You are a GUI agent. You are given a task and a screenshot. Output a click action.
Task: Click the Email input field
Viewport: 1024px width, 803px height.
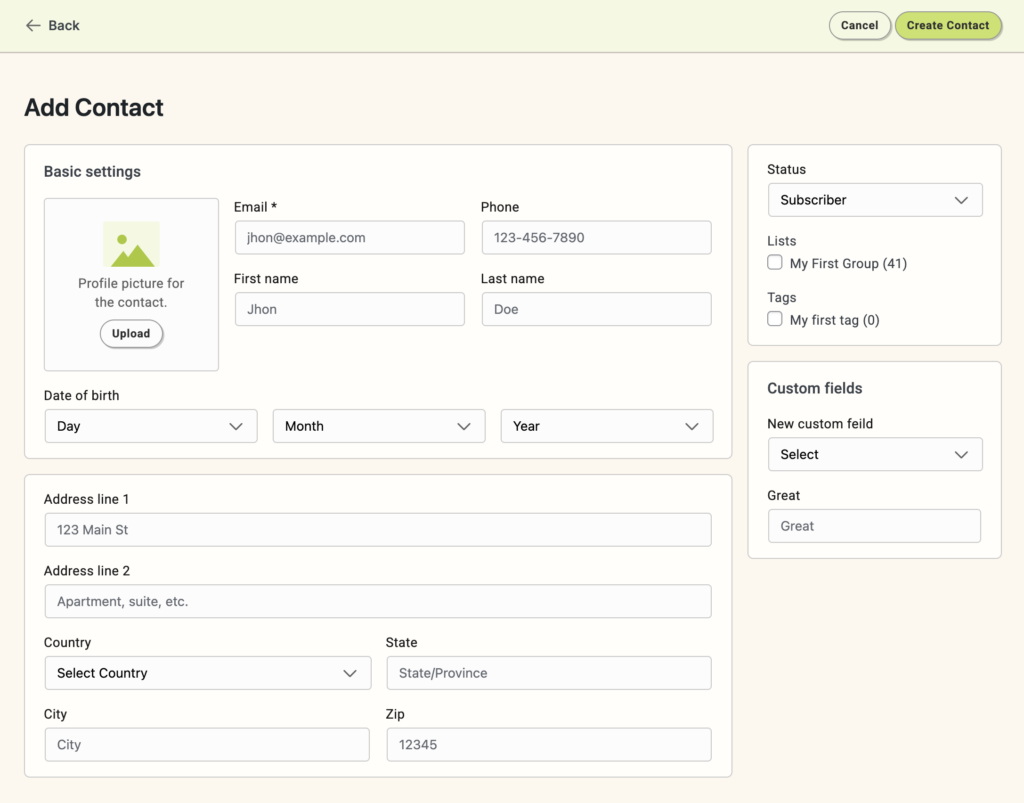click(349, 237)
